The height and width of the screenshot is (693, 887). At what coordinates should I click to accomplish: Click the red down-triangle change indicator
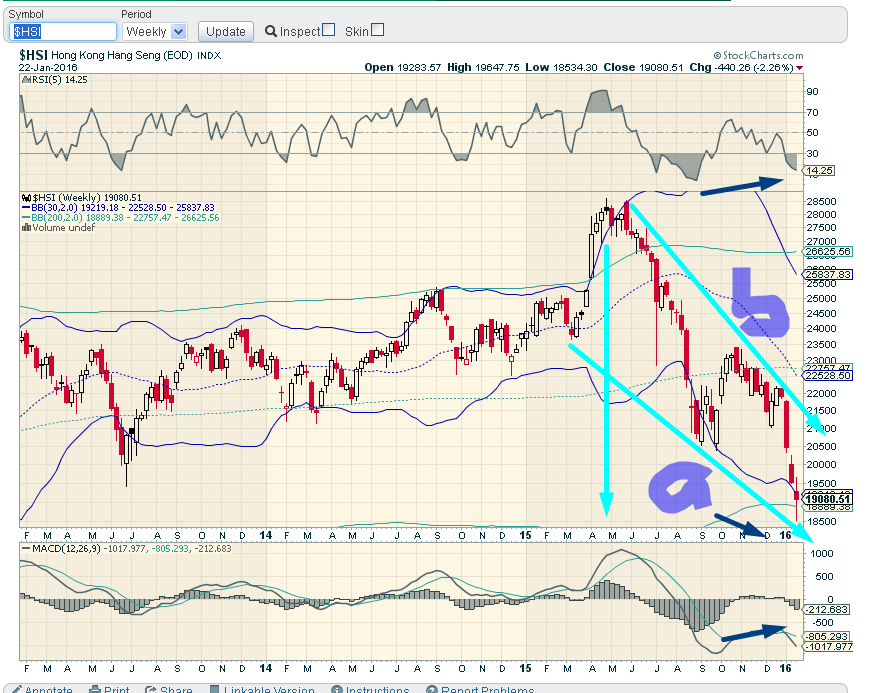tap(799, 68)
